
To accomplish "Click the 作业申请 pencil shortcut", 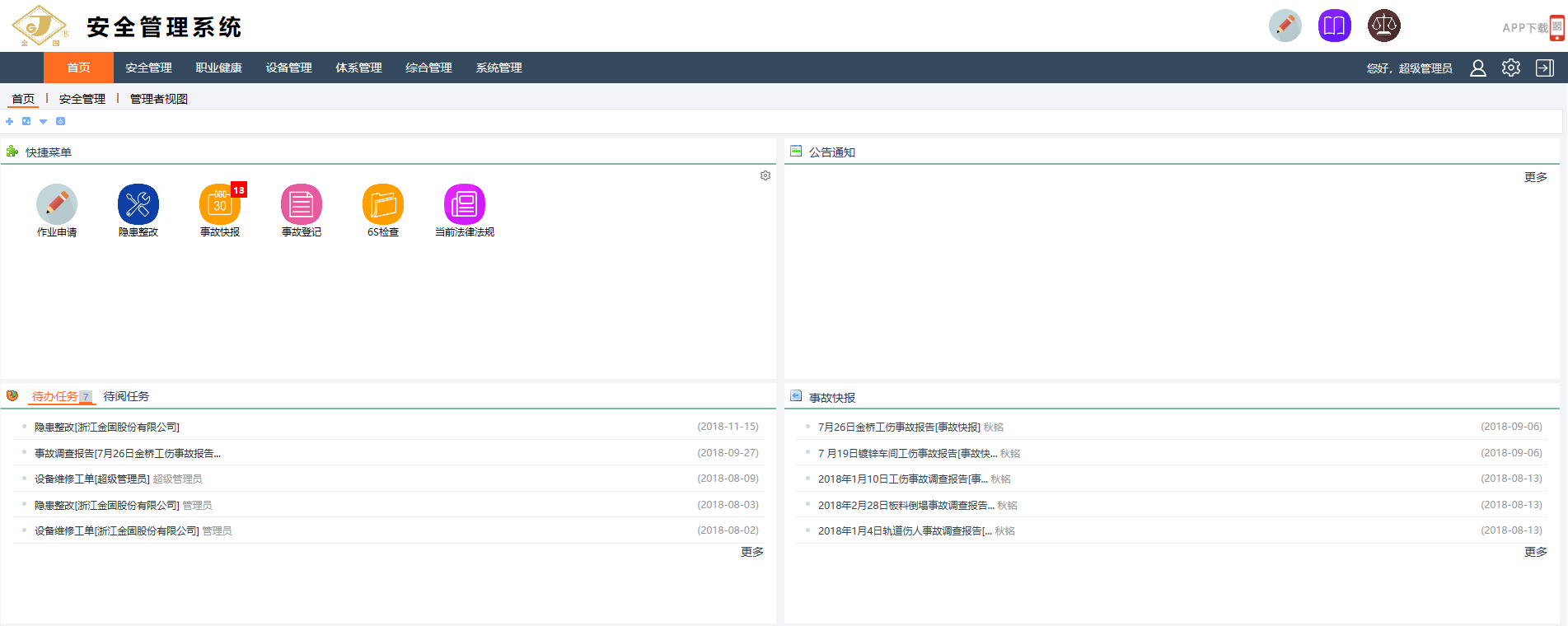I will (x=57, y=204).
